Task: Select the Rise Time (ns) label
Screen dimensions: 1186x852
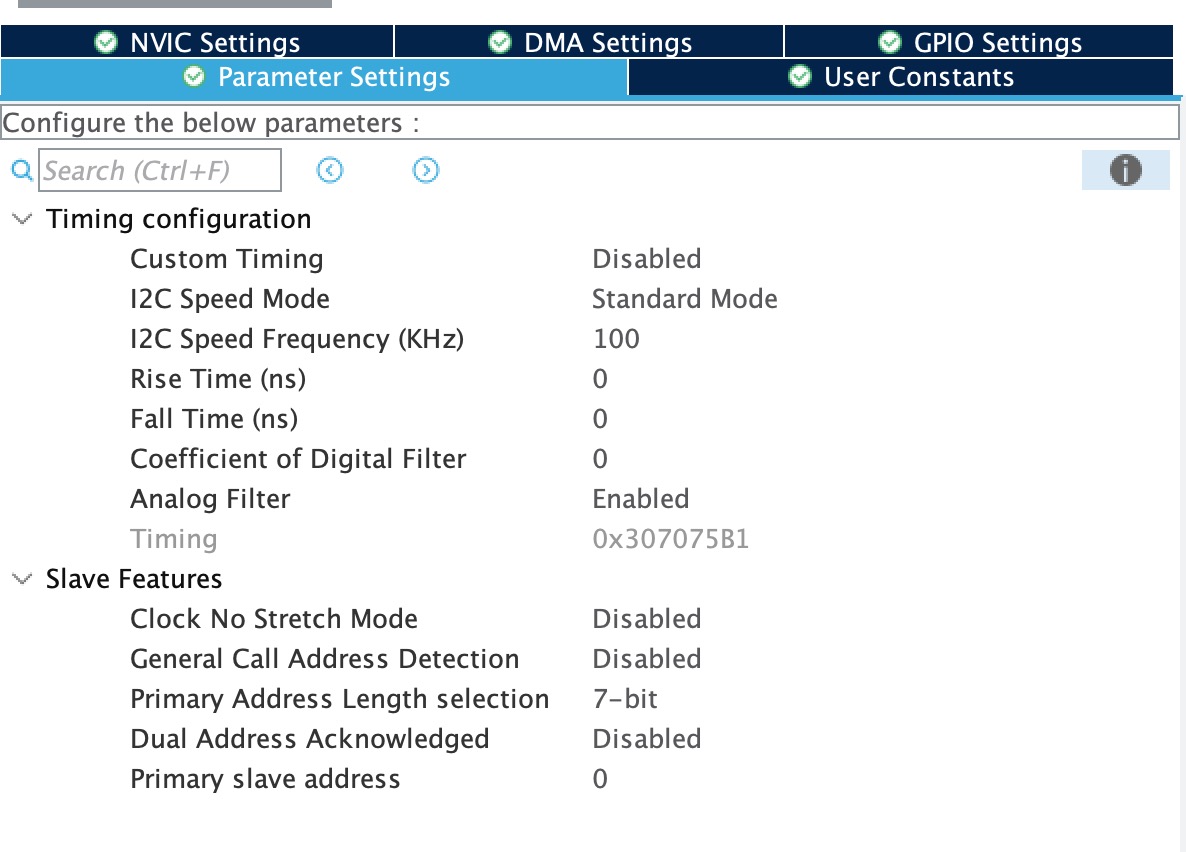Action: click(218, 379)
